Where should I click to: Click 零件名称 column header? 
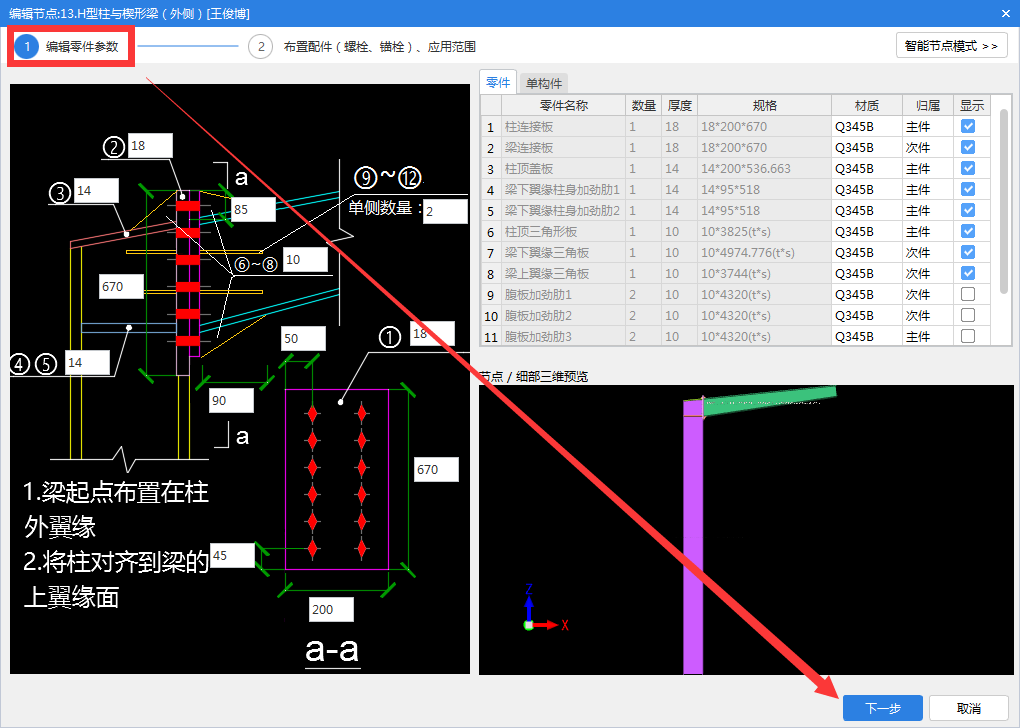pos(563,105)
